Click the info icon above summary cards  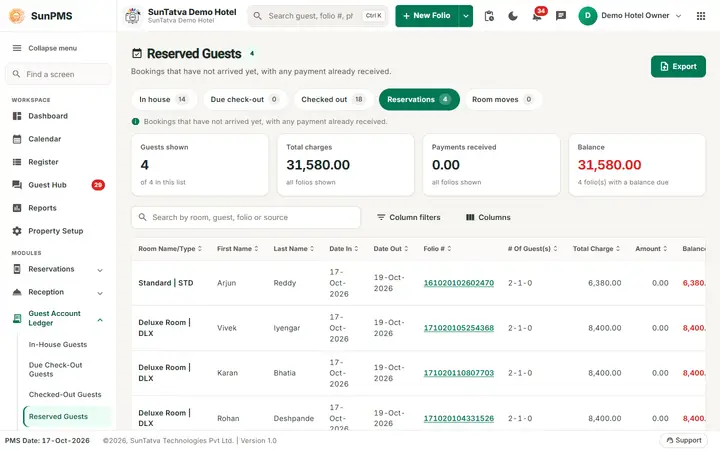135,122
